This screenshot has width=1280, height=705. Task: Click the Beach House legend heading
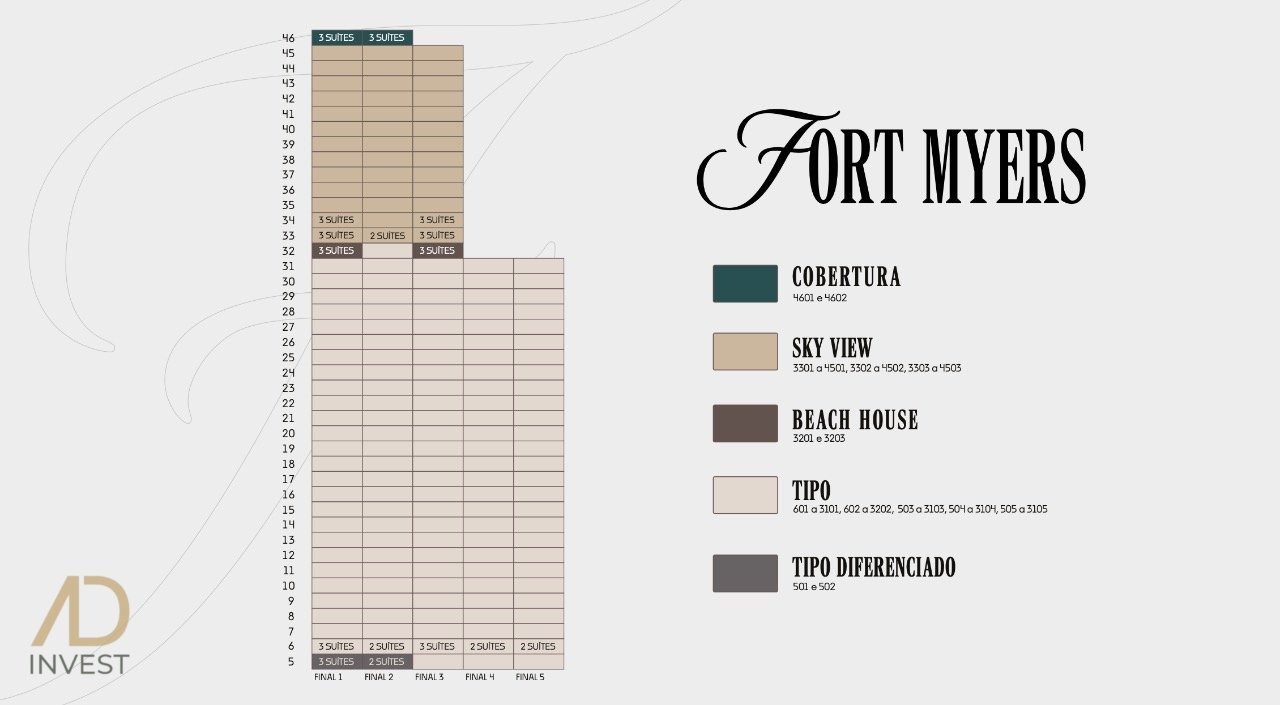(x=855, y=420)
